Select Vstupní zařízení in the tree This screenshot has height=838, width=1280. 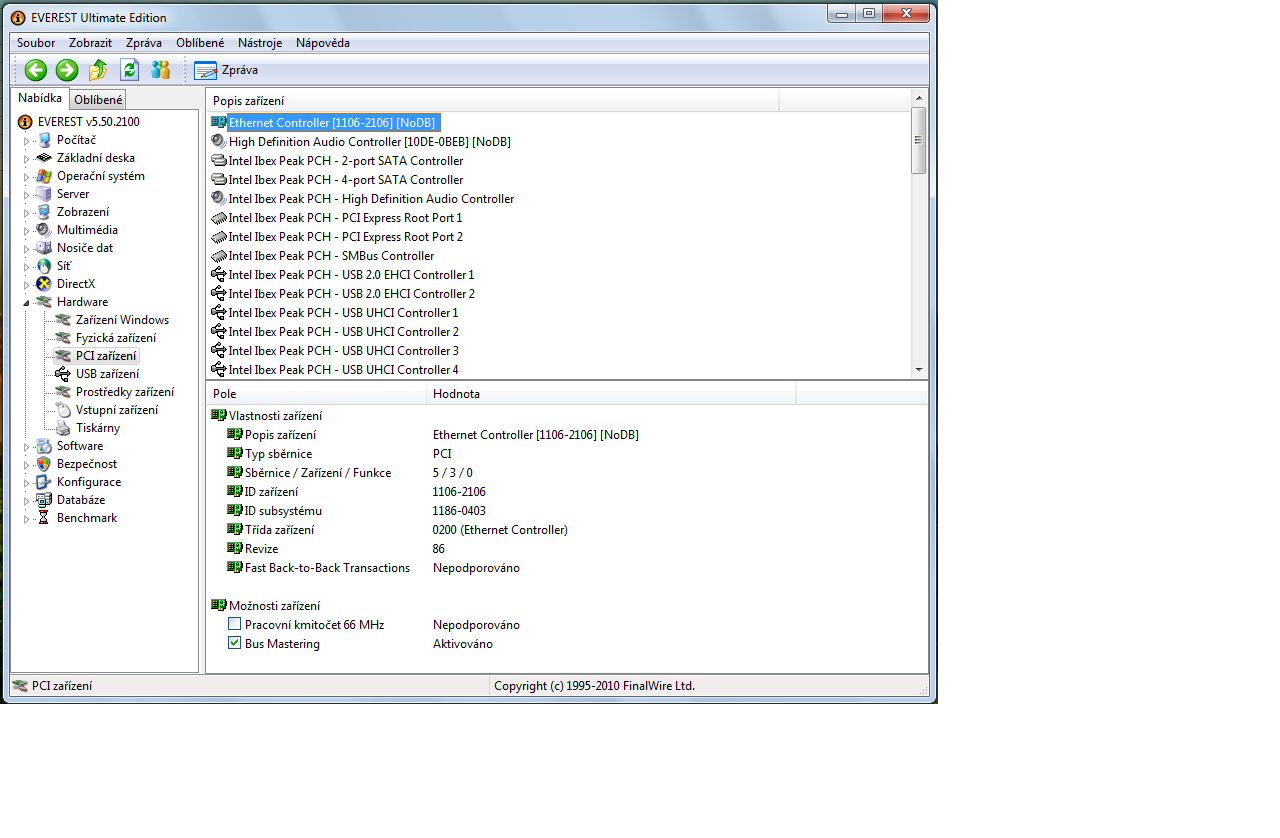[117, 410]
